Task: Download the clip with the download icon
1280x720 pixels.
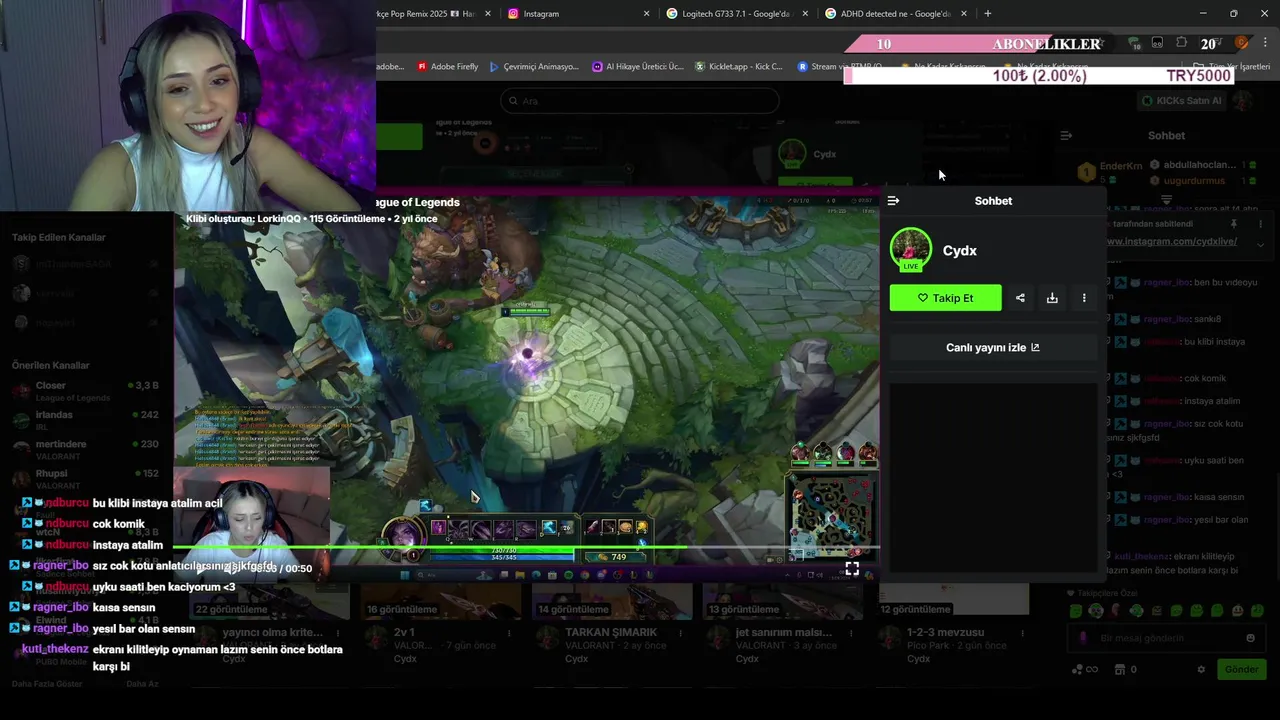Action: click(x=1052, y=298)
